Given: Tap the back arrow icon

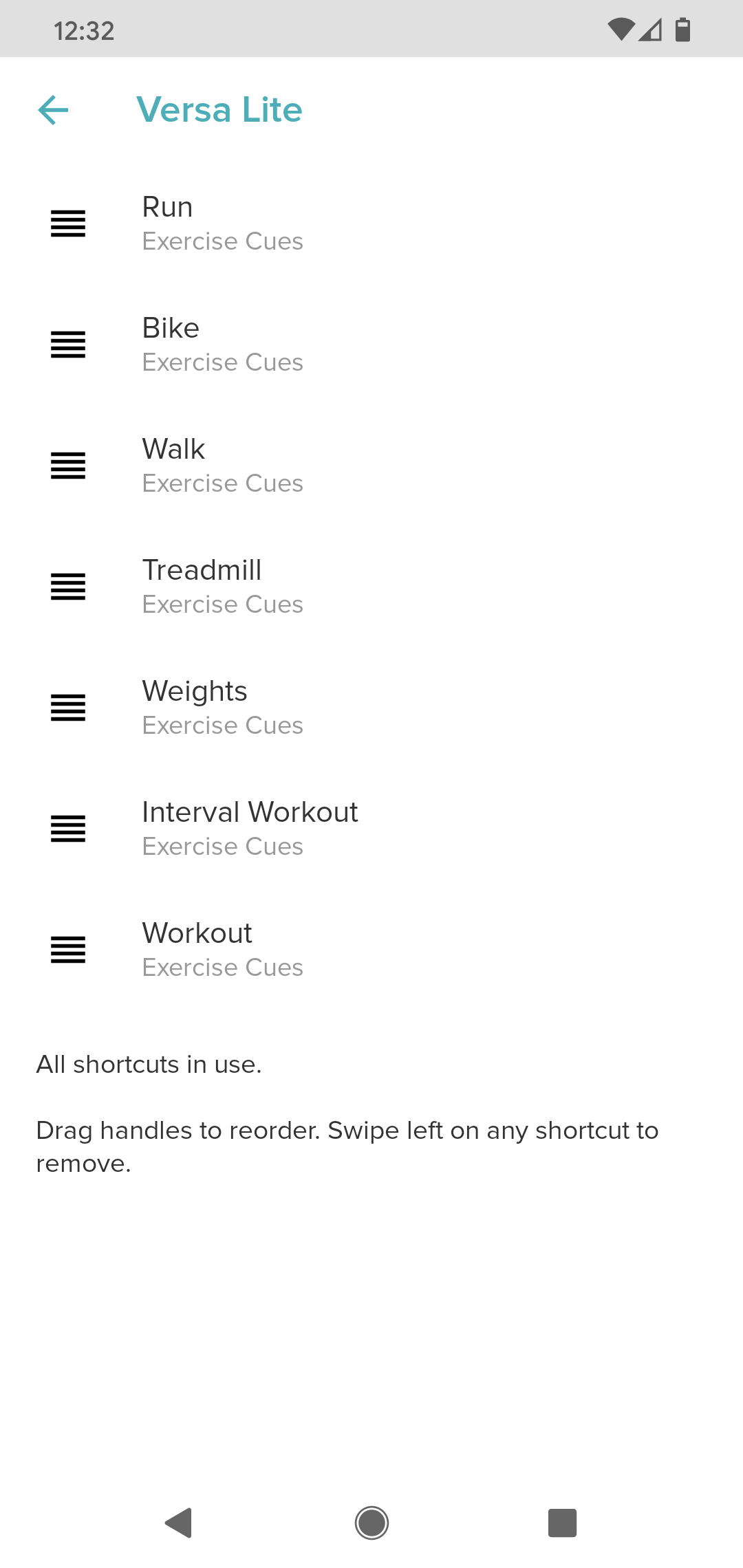Looking at the screenshot, I should coord(54,110).
